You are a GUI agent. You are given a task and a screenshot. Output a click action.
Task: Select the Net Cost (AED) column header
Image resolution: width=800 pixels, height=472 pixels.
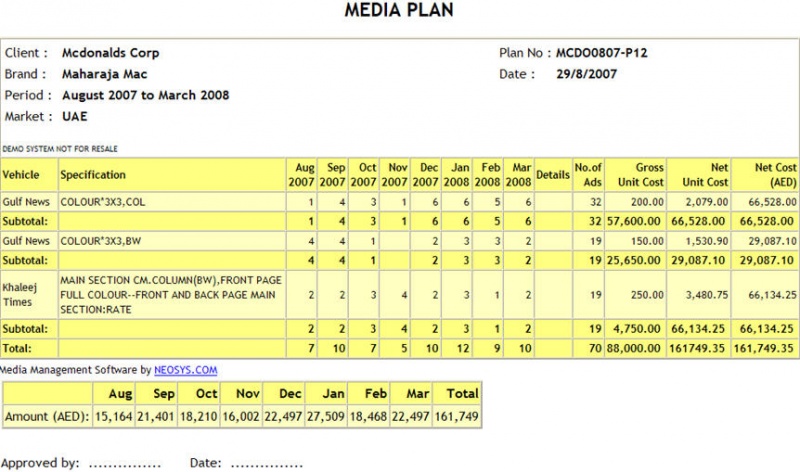[764, 175]
